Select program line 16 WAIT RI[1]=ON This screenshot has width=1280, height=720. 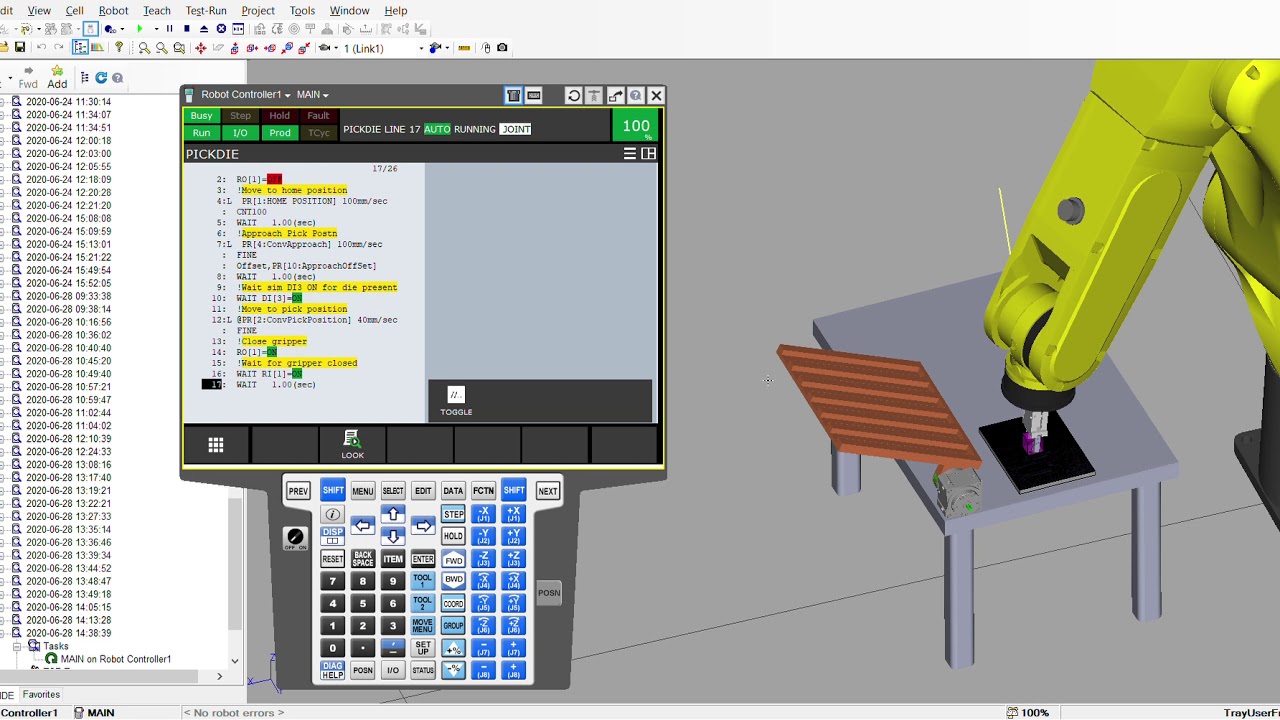click(269, 374)
